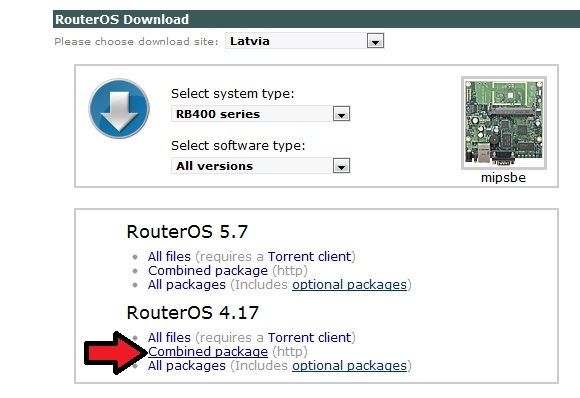Click the arrow button of the Latvia dropdown
580x398 pixels.
pos(375,41)
